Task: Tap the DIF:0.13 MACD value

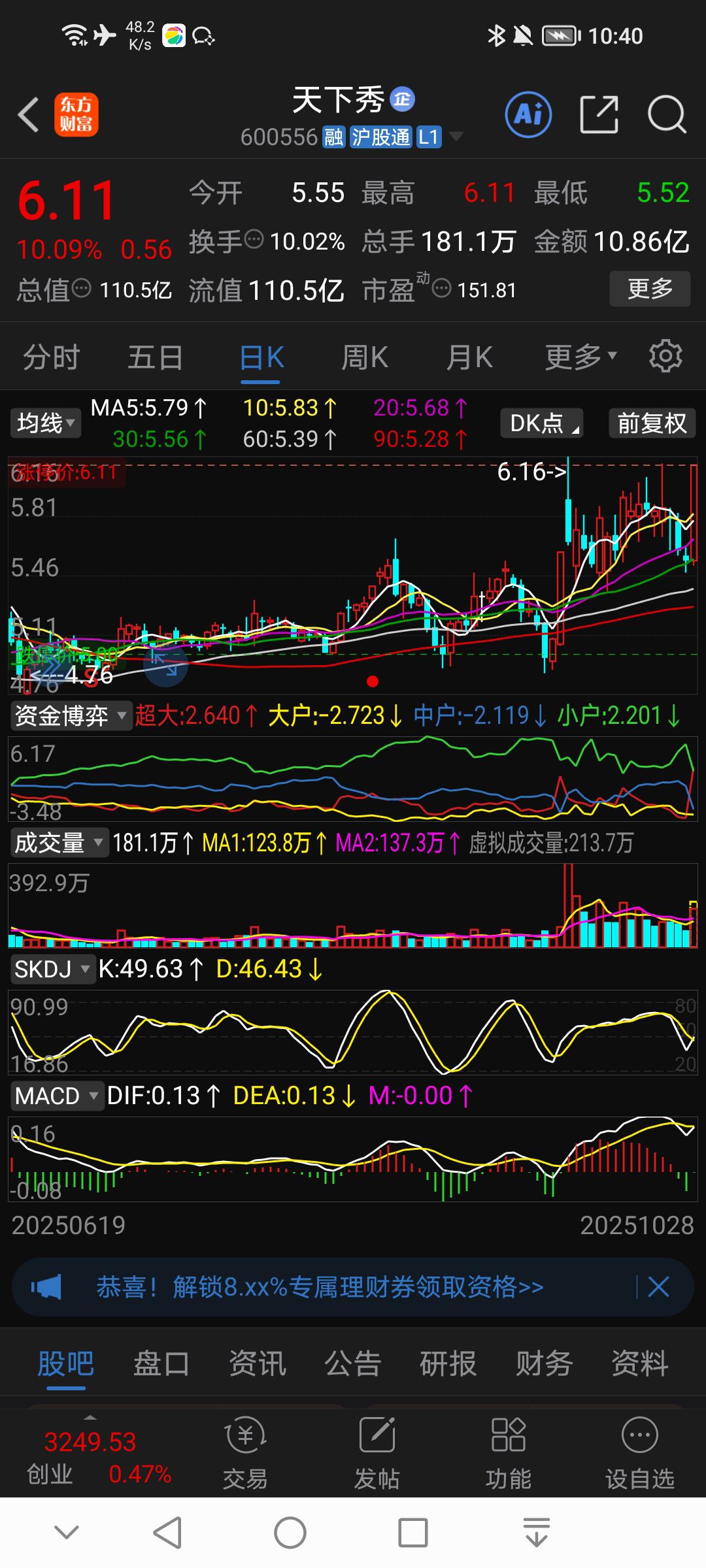Action: click(x=163, y=1096)
